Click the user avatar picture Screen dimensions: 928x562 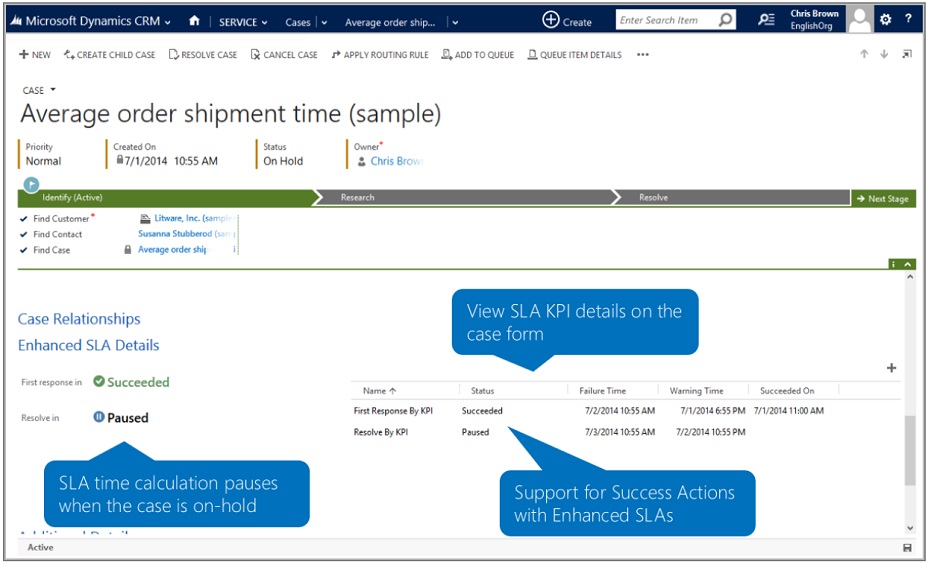[x=859, y=20]
